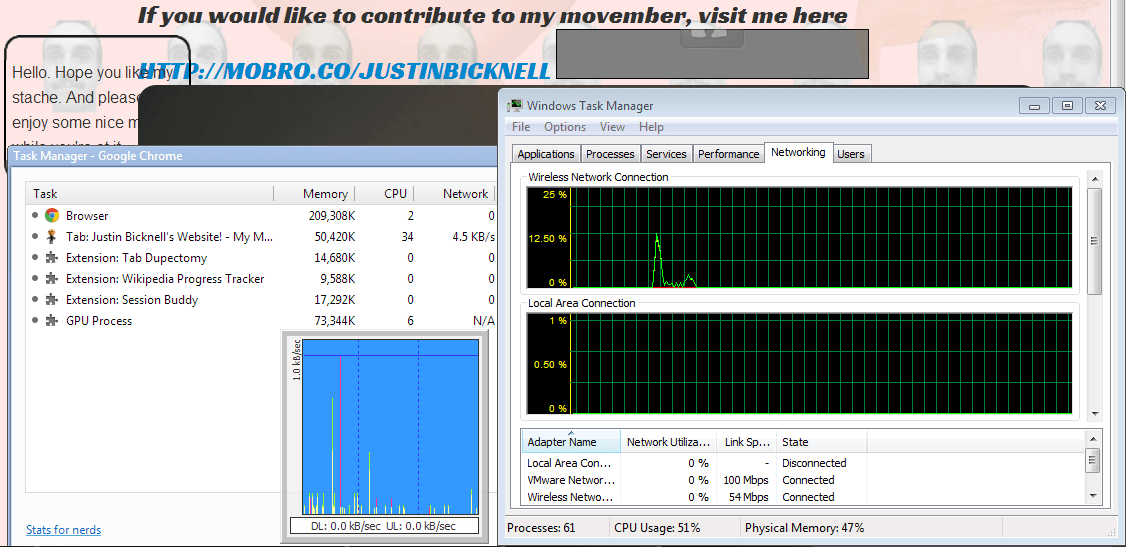Open the Help menu in Windows Task Manager
This screenshot has height=547, width=1126.
tap(651, 127)
